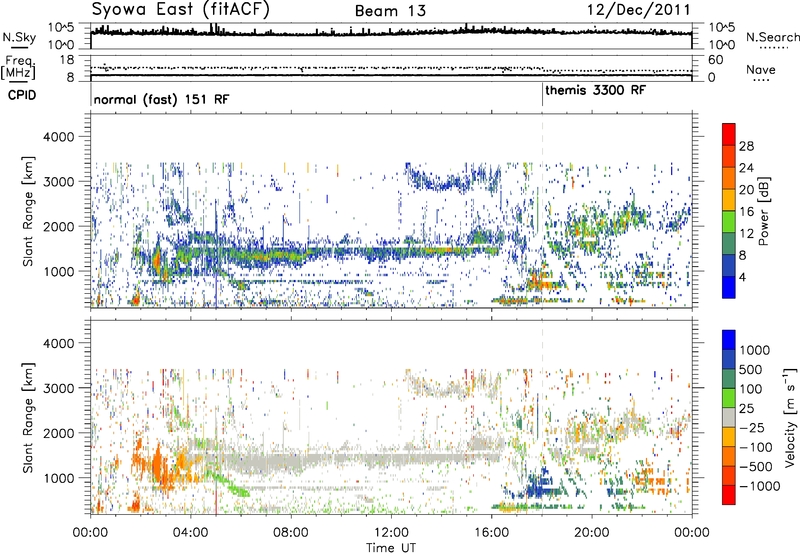Screen dimensions: 800x554
Task: Select the 'Freq. [MHz]' axis label
Action: point(18,68)
